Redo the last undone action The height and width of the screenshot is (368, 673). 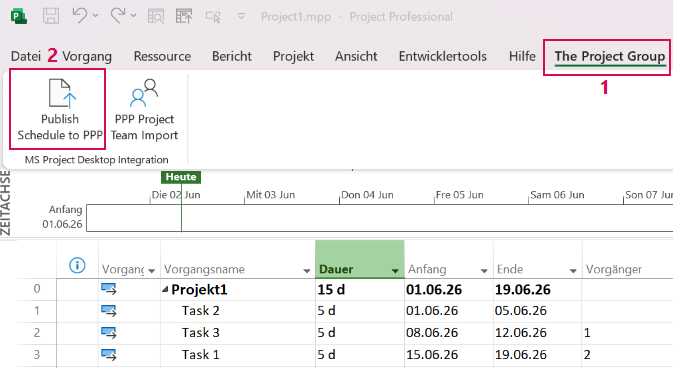point(118,16)
